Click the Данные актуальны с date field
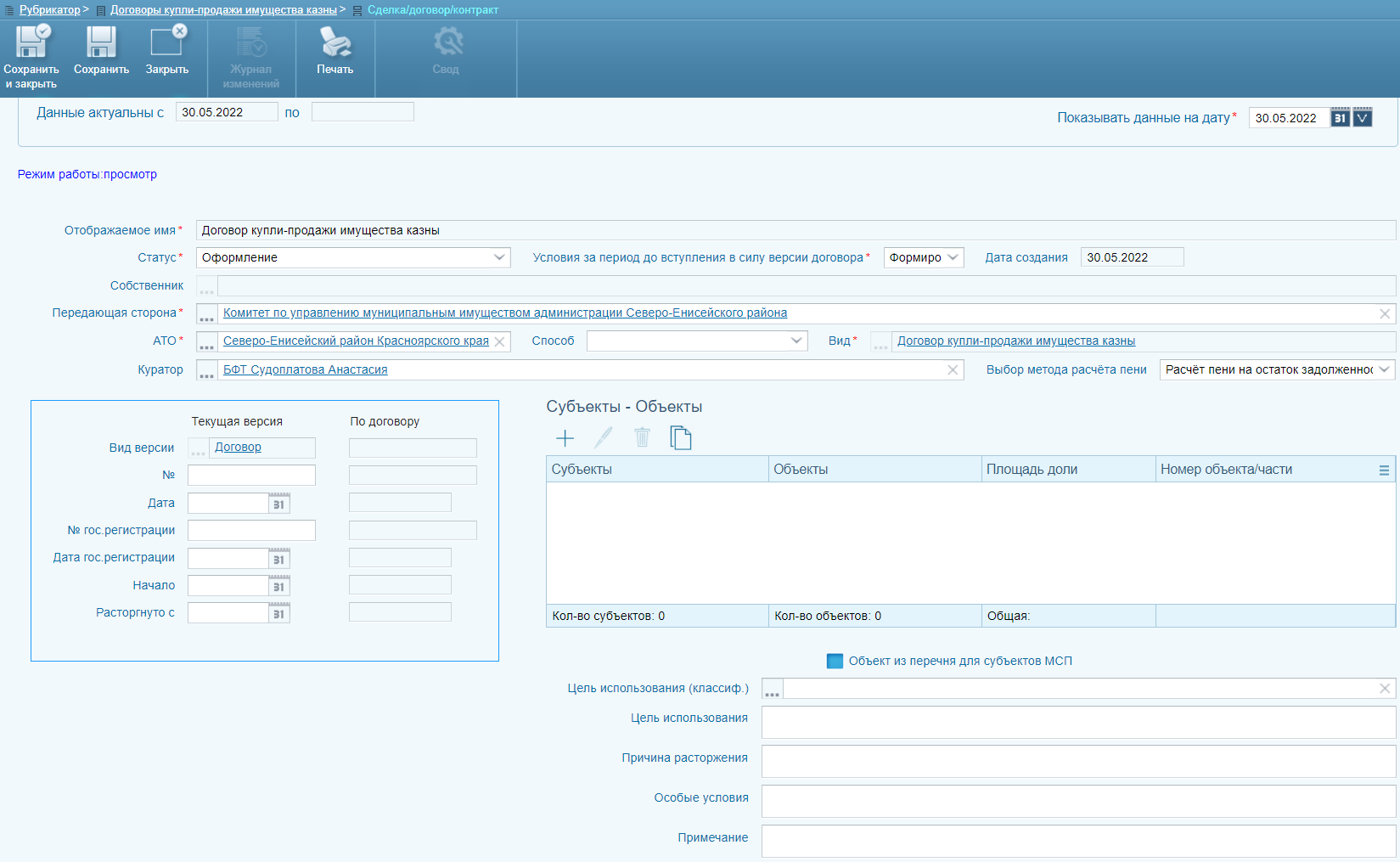 [x=227, y=112]
